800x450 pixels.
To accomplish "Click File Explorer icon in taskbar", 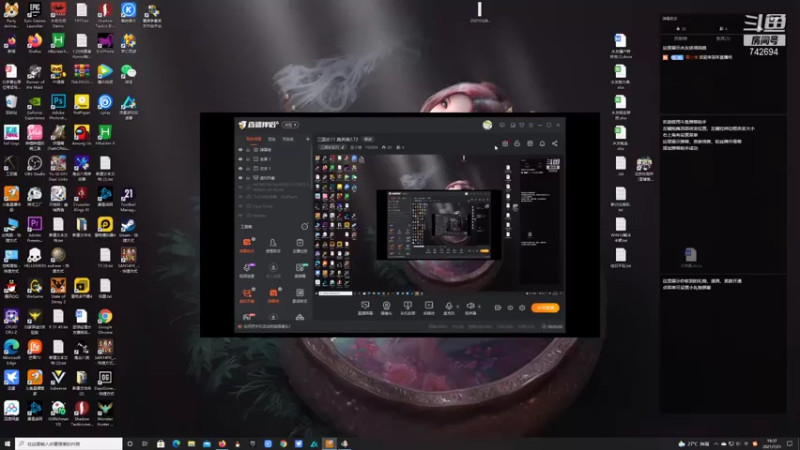I will point(191,444).
